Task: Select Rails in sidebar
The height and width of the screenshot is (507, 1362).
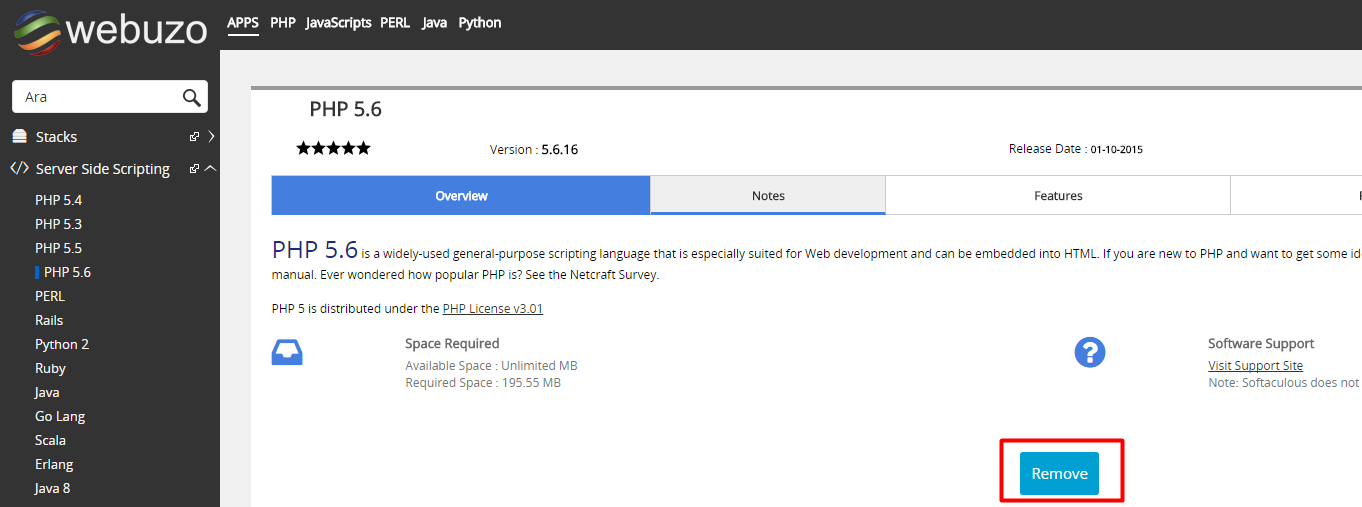Action: [x=49, y=320]
